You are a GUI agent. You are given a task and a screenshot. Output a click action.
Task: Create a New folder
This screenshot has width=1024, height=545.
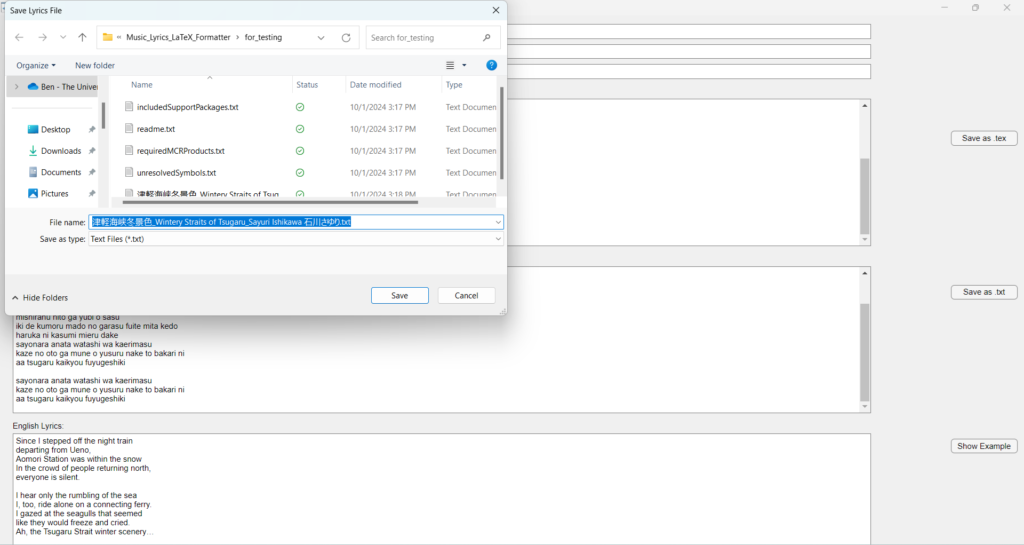95,65
